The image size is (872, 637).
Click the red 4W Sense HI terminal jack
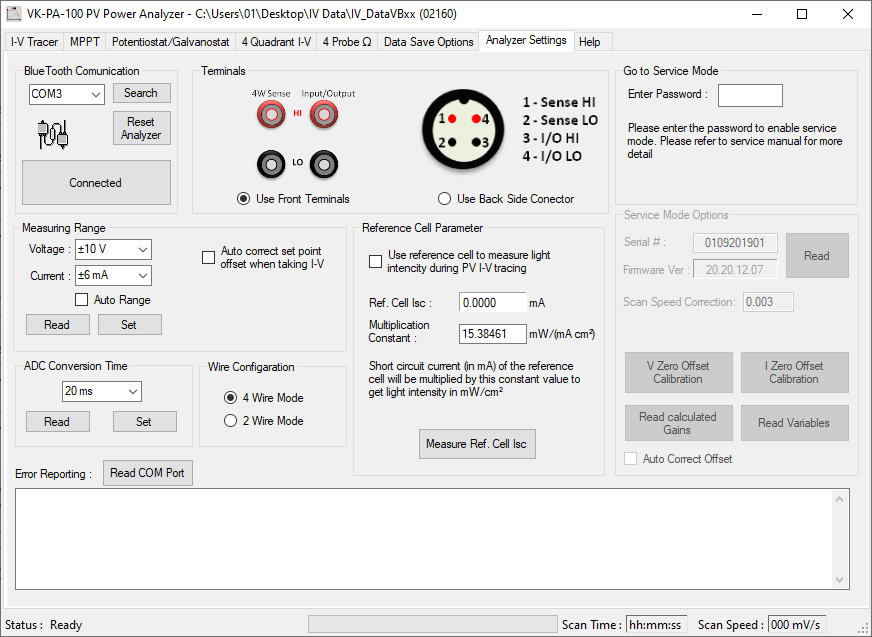(271, 115)
